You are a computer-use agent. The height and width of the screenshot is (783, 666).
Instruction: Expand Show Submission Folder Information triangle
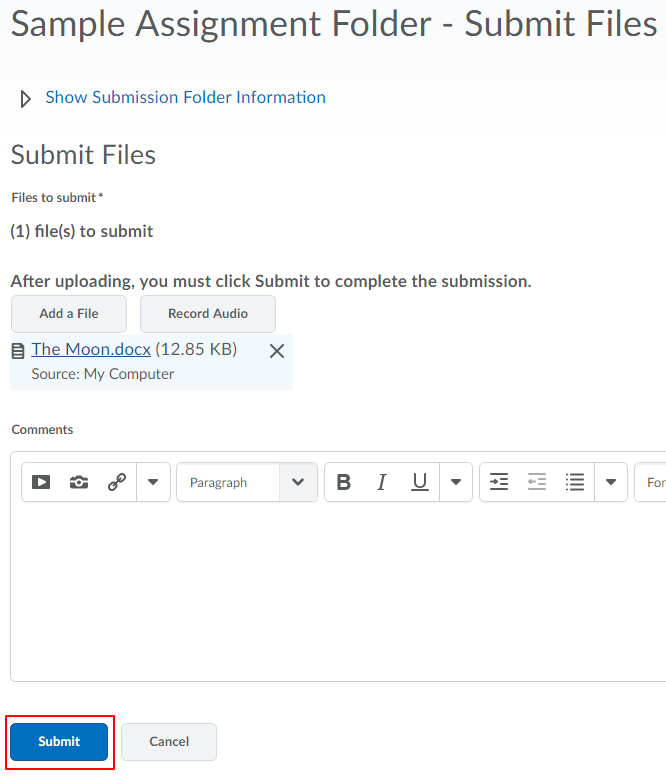coord(25,98)
